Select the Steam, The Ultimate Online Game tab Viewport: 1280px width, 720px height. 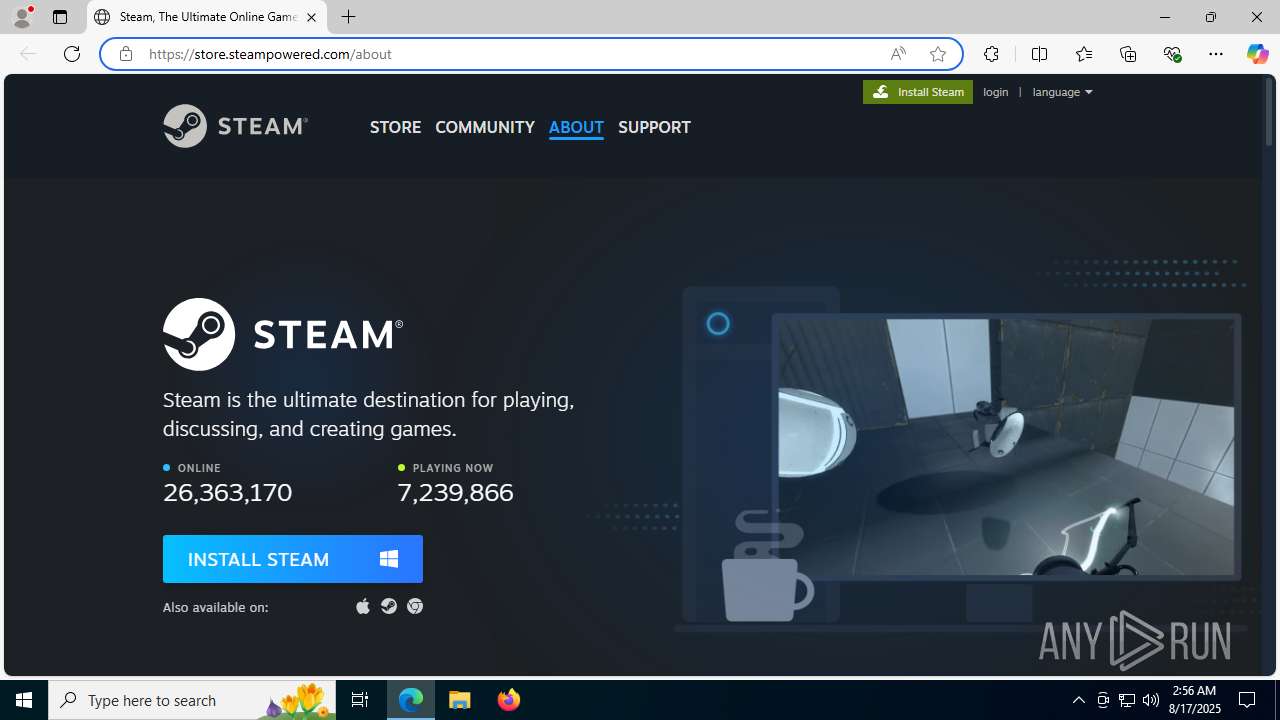(x=207, y=17)
